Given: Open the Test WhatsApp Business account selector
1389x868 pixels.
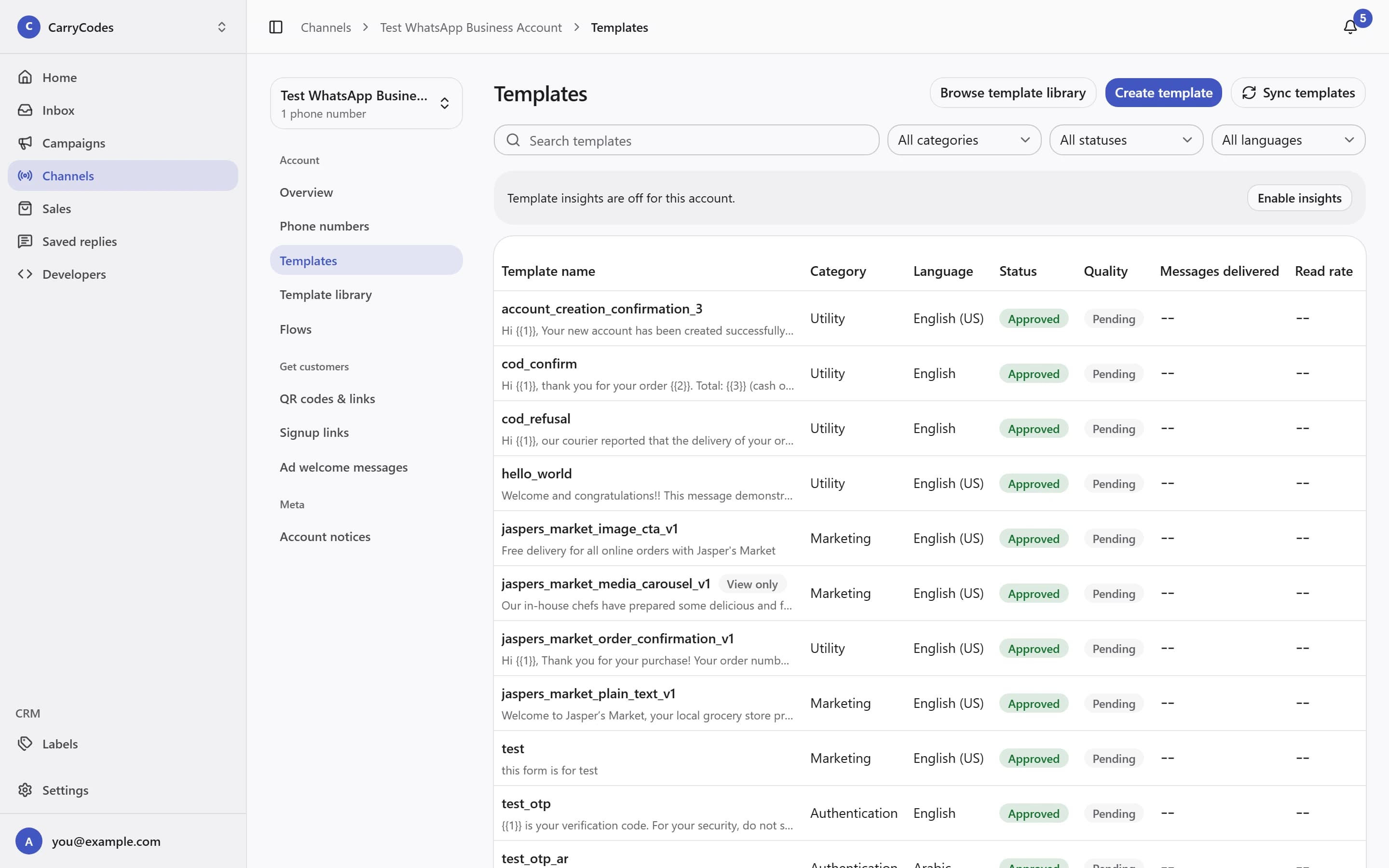Looking at the screenshot, I should pos(366,103).
